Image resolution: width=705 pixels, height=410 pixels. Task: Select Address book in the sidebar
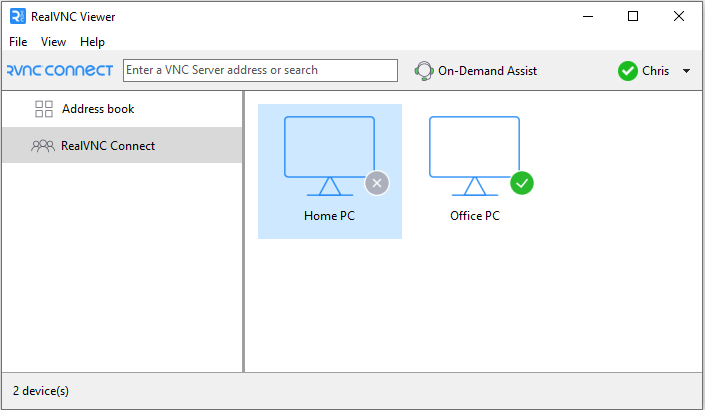coord(122,109)
